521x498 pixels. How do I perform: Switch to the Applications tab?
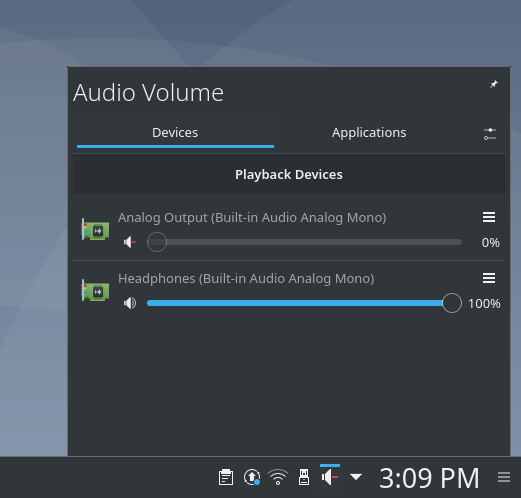(x=369, y=133)
